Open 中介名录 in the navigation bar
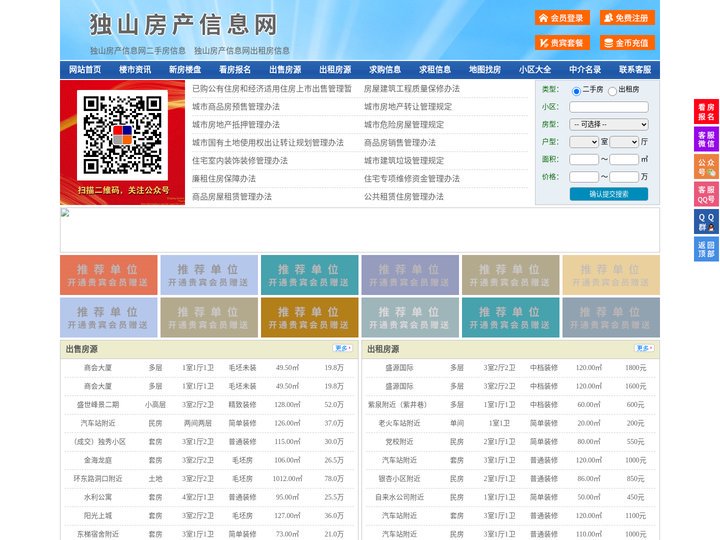The image size is (720, 540). coord(585,70)
